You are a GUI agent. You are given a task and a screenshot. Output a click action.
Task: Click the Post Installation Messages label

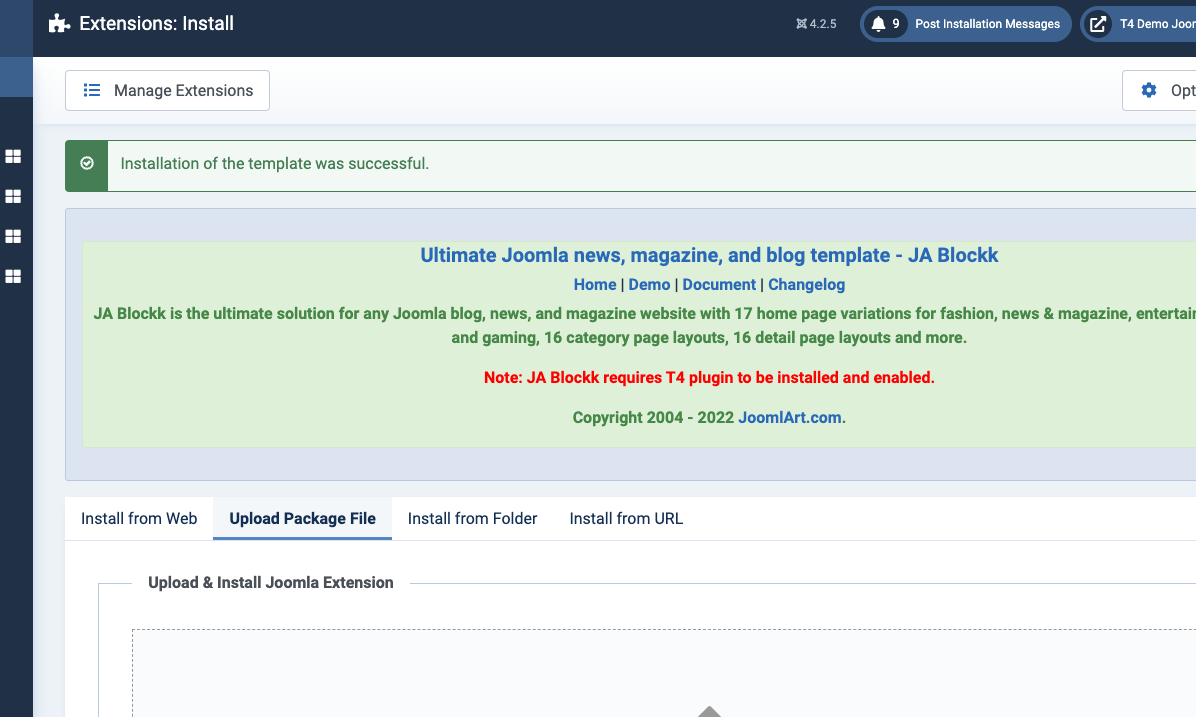click(x=987, y=24)
